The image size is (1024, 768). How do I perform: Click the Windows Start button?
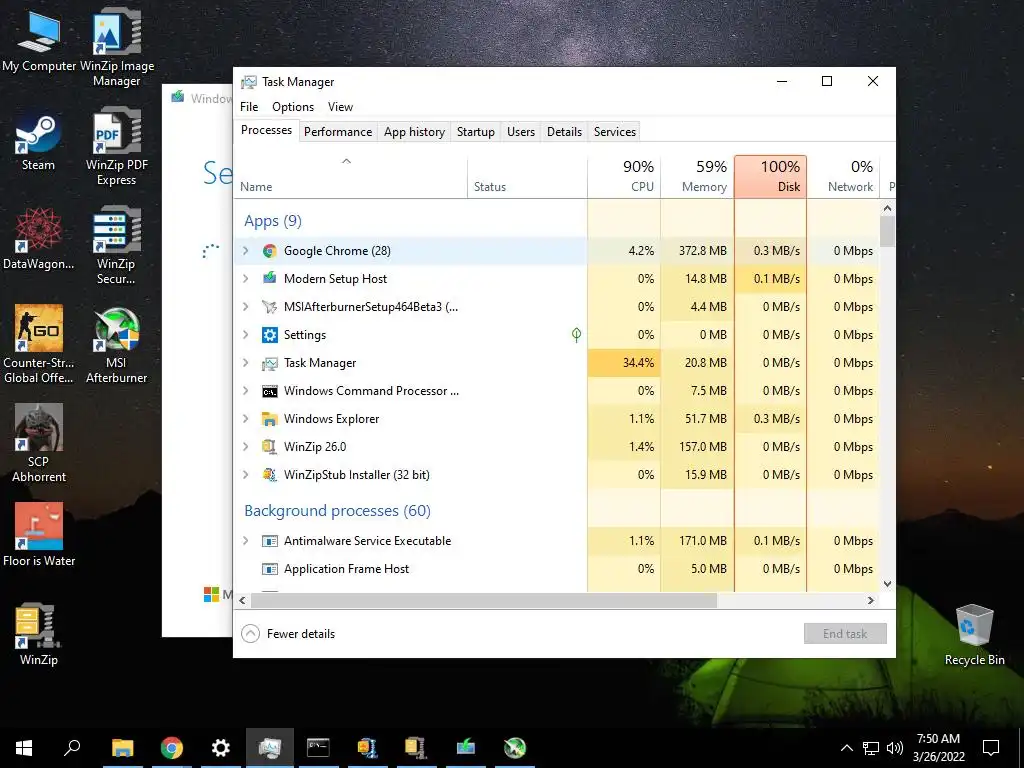[24, 748]
